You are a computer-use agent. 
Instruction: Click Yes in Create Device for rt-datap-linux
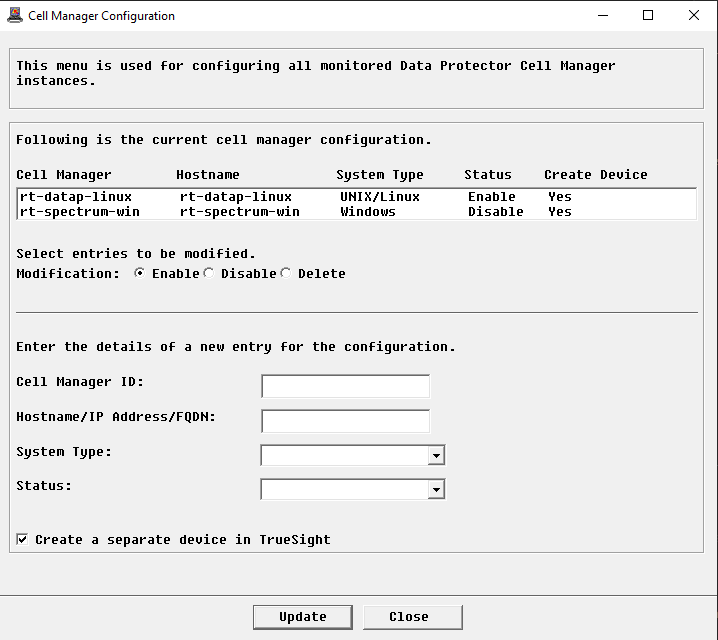point(560,197)
